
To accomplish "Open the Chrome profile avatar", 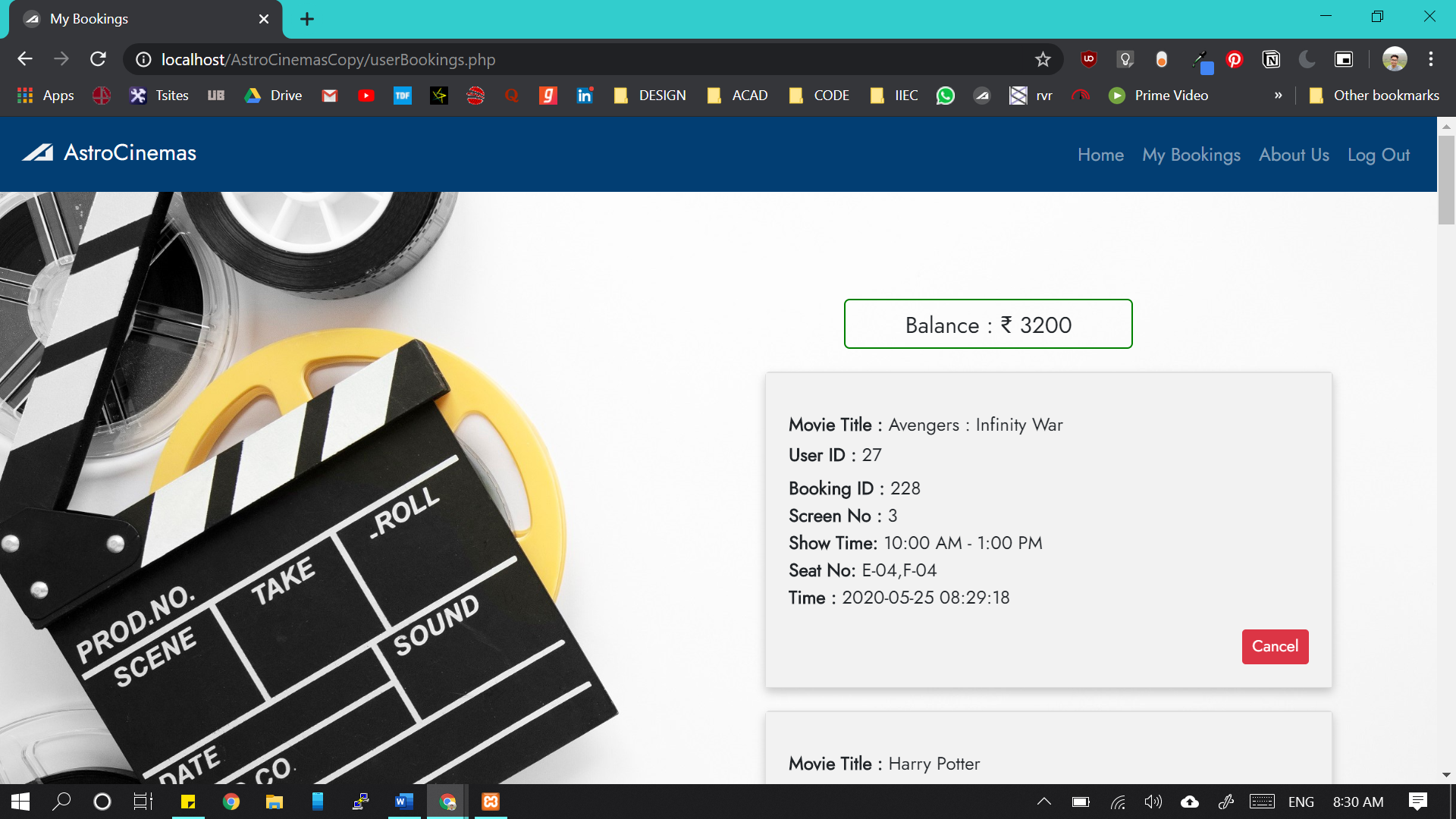I will coord(1395,59).
